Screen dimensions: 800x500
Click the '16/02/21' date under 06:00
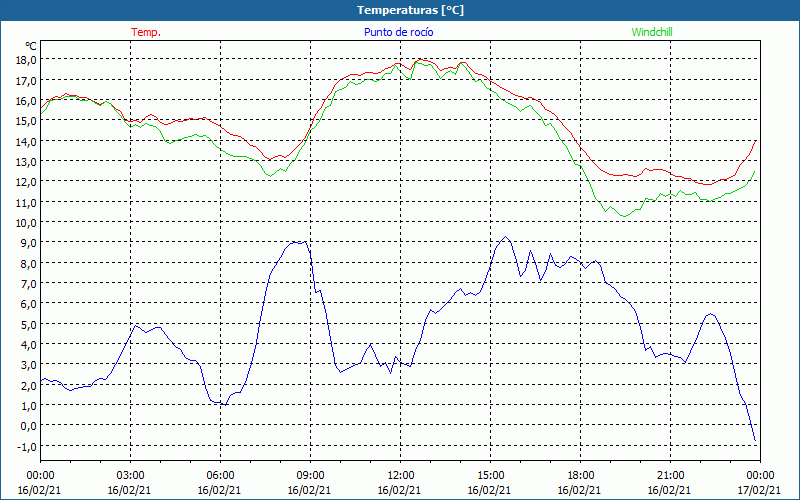[219, 490]
